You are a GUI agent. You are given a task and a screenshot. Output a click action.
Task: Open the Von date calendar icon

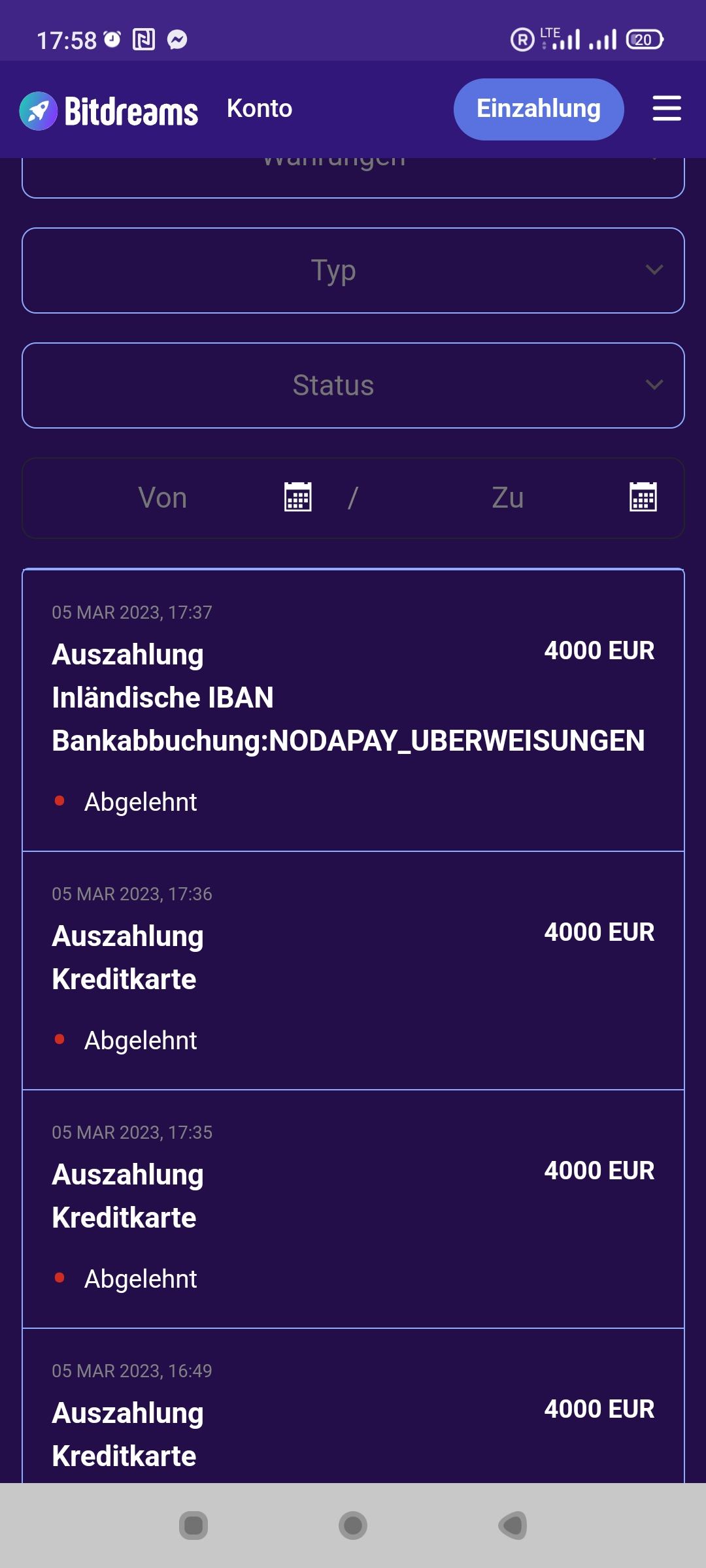298,497
